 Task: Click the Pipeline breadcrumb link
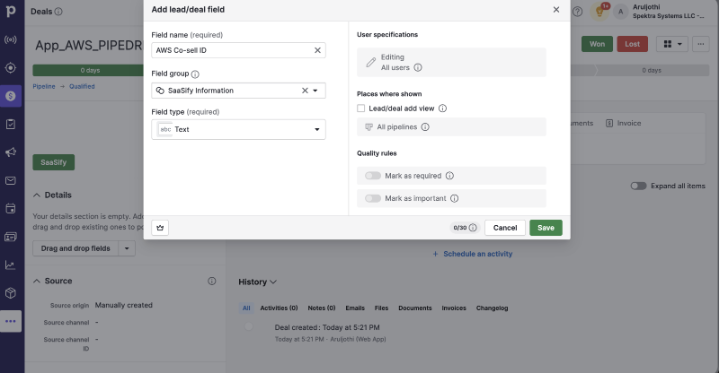(x=44, y=86)
